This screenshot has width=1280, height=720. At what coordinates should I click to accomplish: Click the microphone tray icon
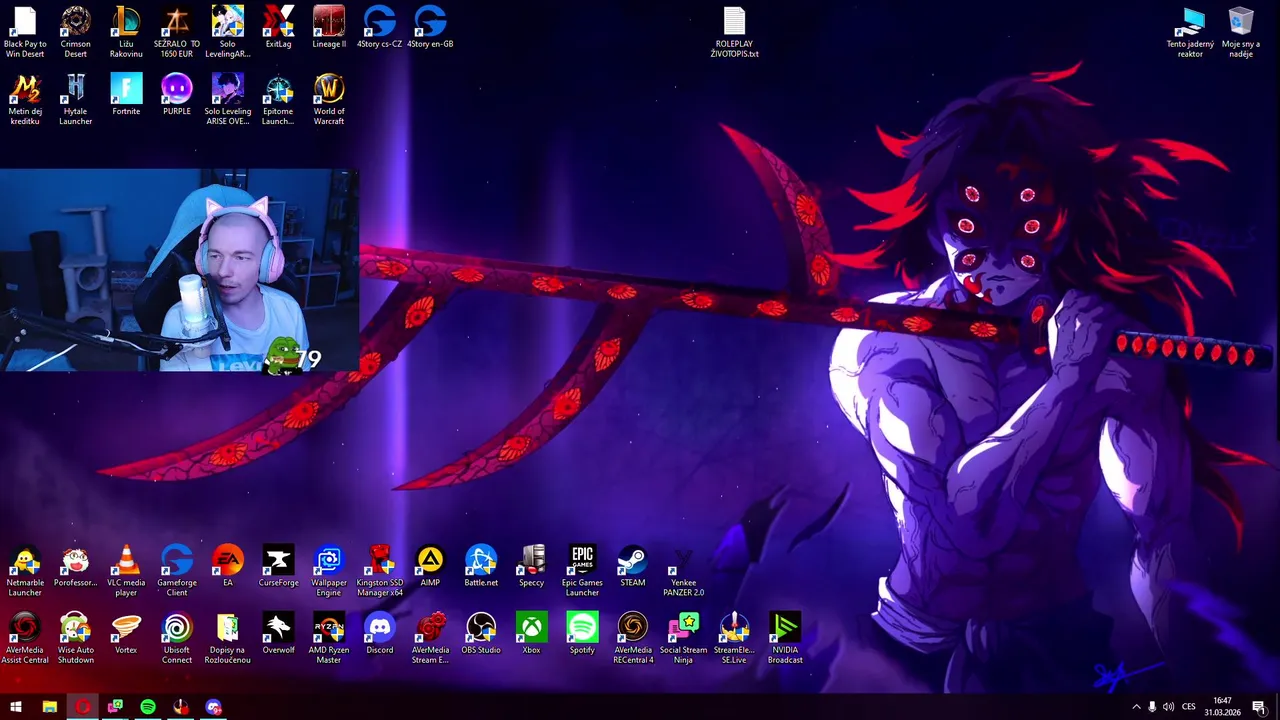(1152, 707)
